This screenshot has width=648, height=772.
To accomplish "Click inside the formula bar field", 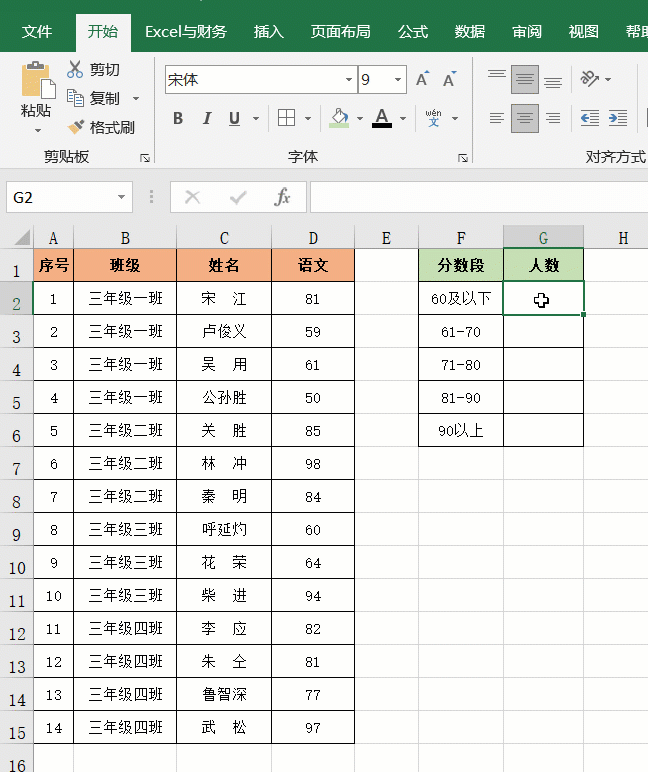I will pos(479,197).
